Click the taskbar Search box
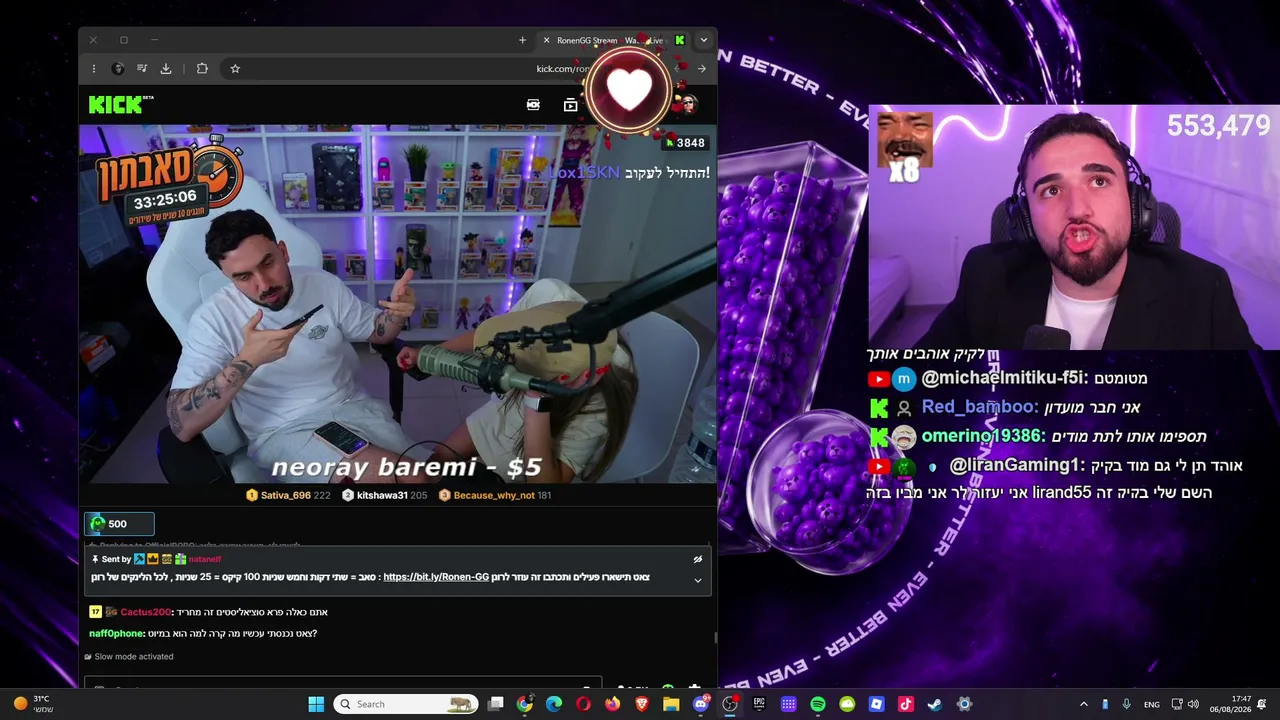The image size is (1280, 720). point(406,704)
